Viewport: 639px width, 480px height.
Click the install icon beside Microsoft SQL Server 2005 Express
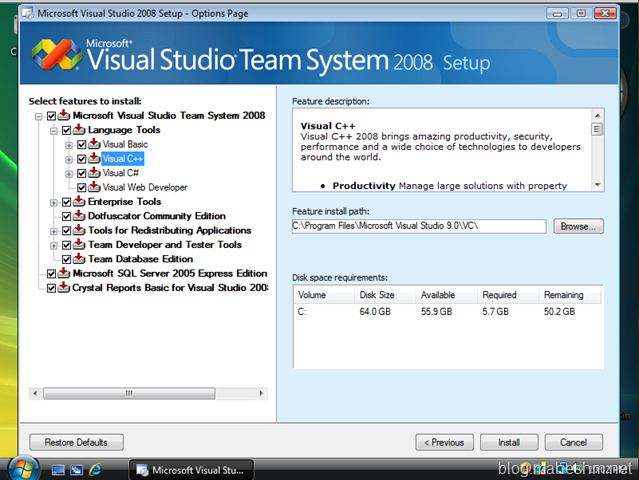tap(64, 273)
